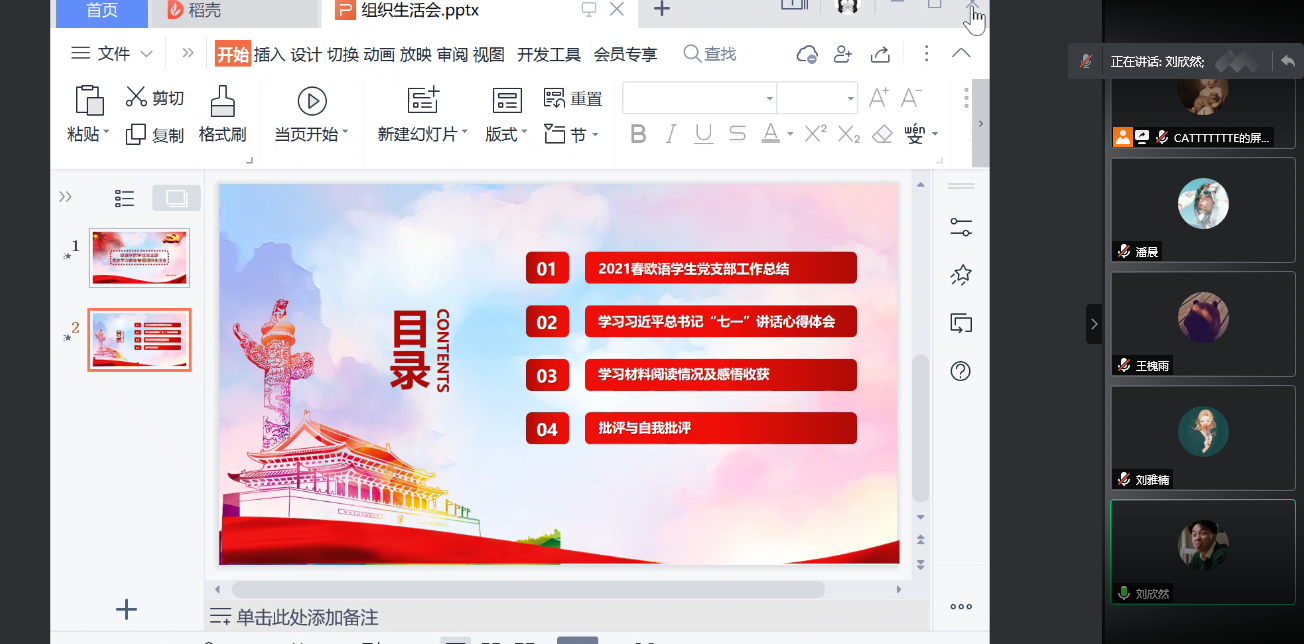This screenshot has width=1304, height=644.
Task: Toggle italic text formatting
Action: (x=671, y=134)
